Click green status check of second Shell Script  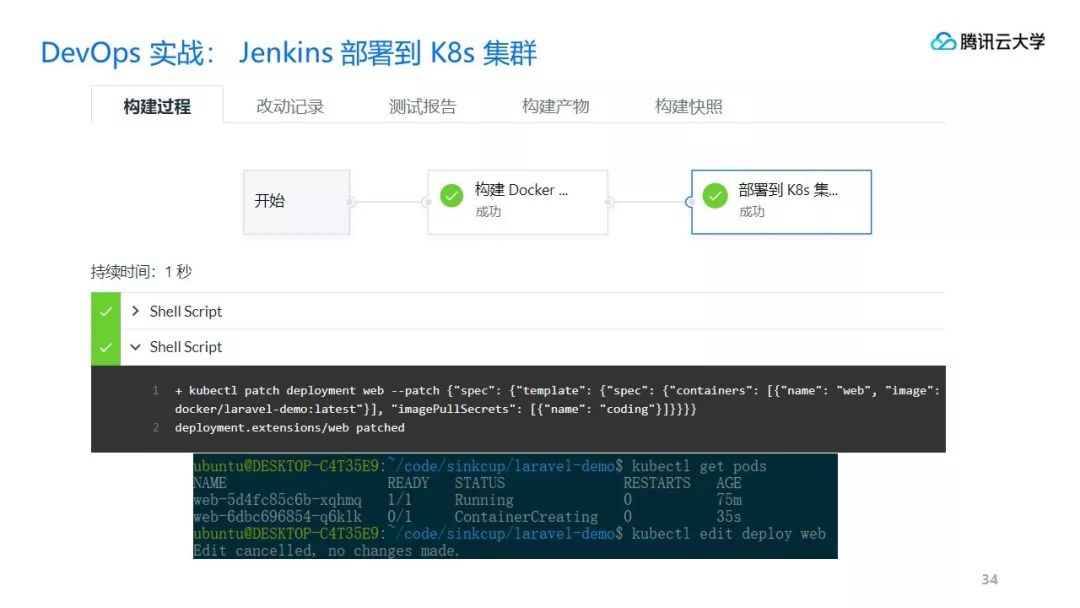[105, 347]
